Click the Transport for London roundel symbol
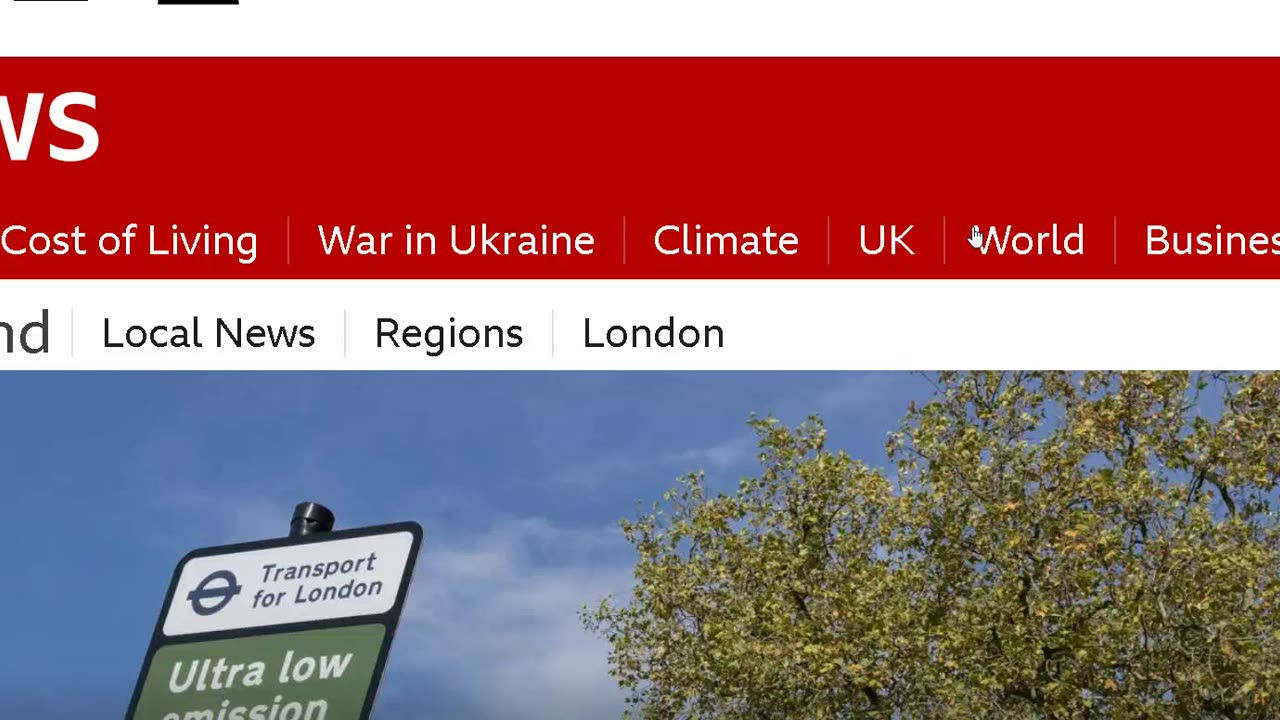 214,592
